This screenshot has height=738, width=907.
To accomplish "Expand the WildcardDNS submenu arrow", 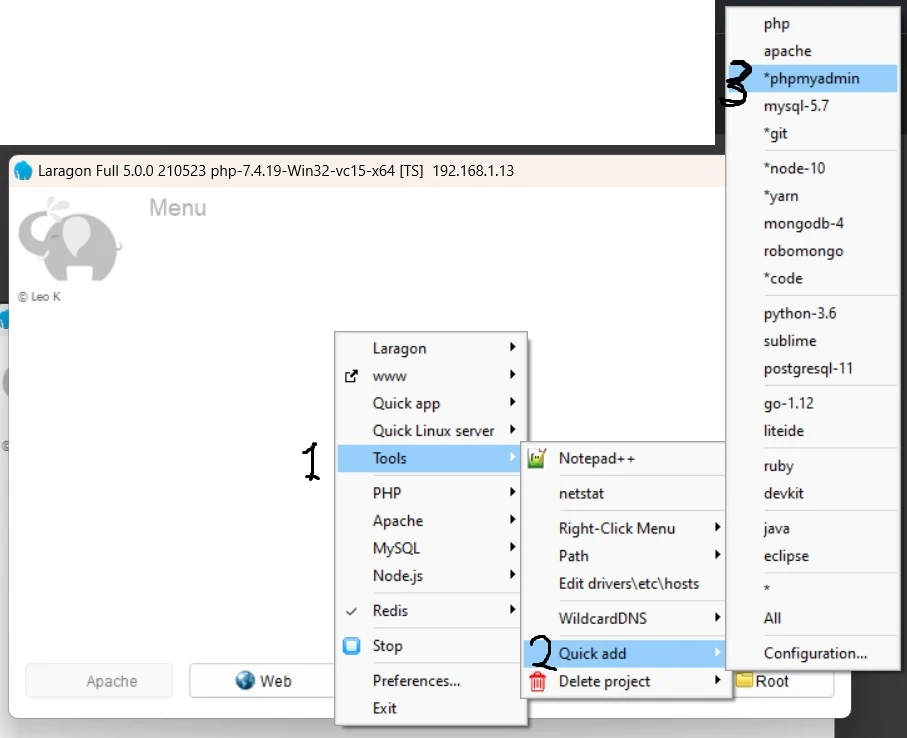I will (717, 617).
